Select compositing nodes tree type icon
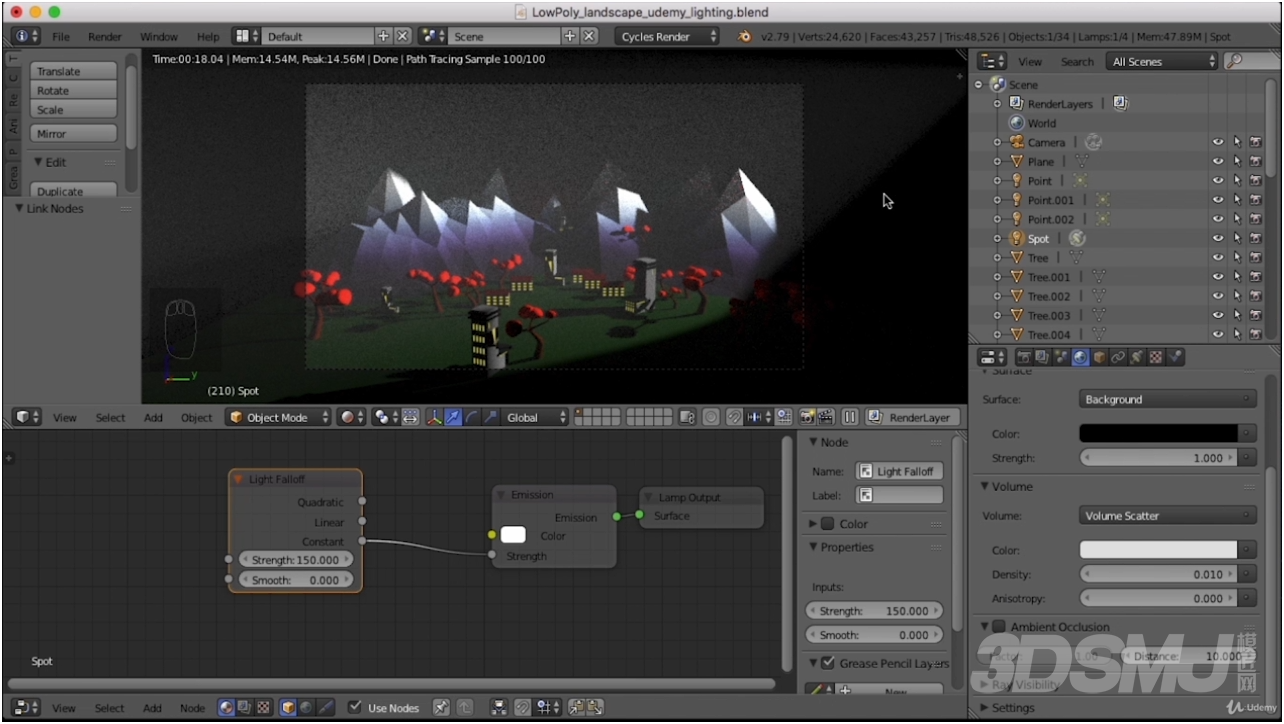 244,708
